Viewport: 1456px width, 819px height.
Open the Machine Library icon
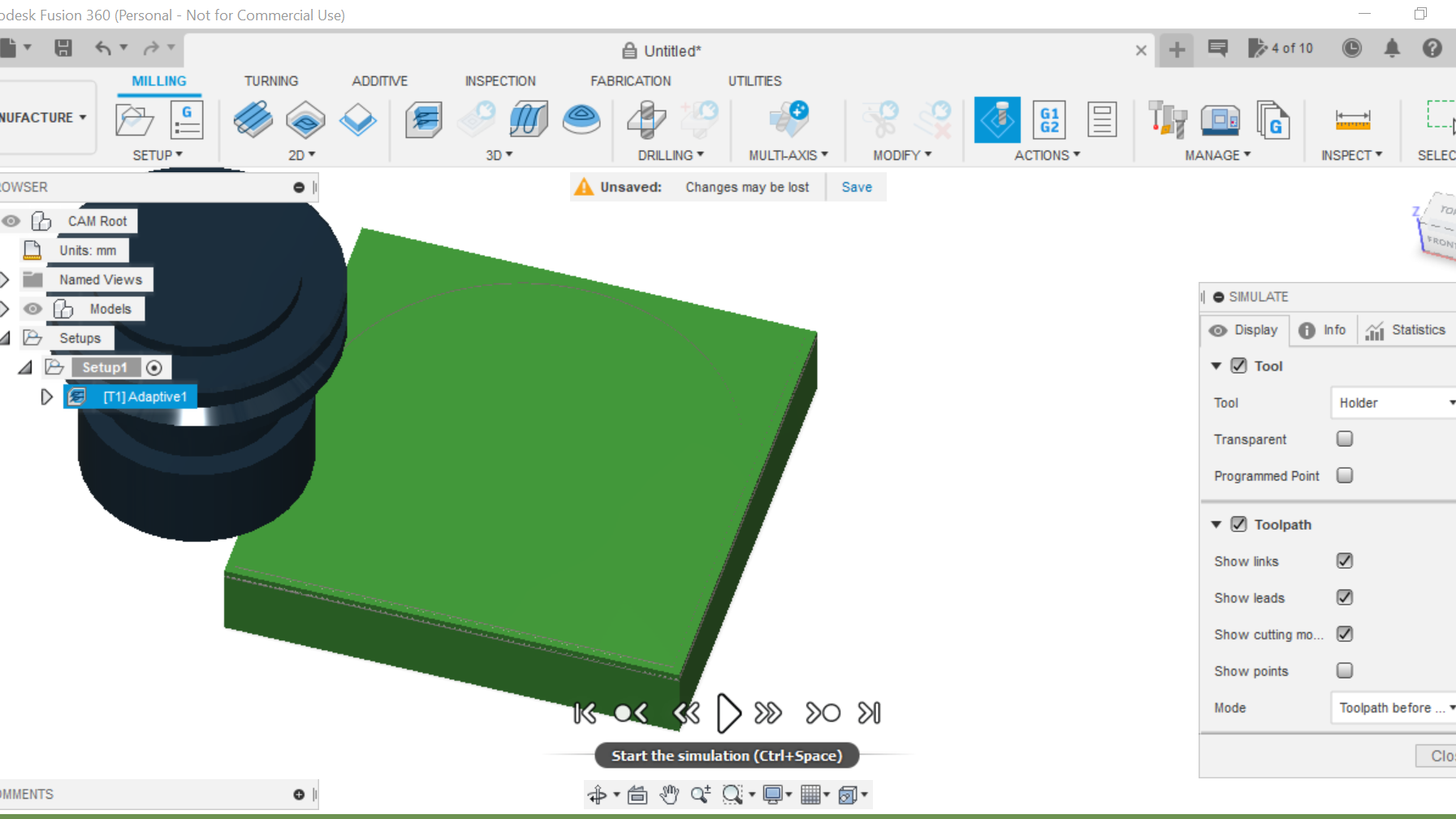coord(1220,119)
